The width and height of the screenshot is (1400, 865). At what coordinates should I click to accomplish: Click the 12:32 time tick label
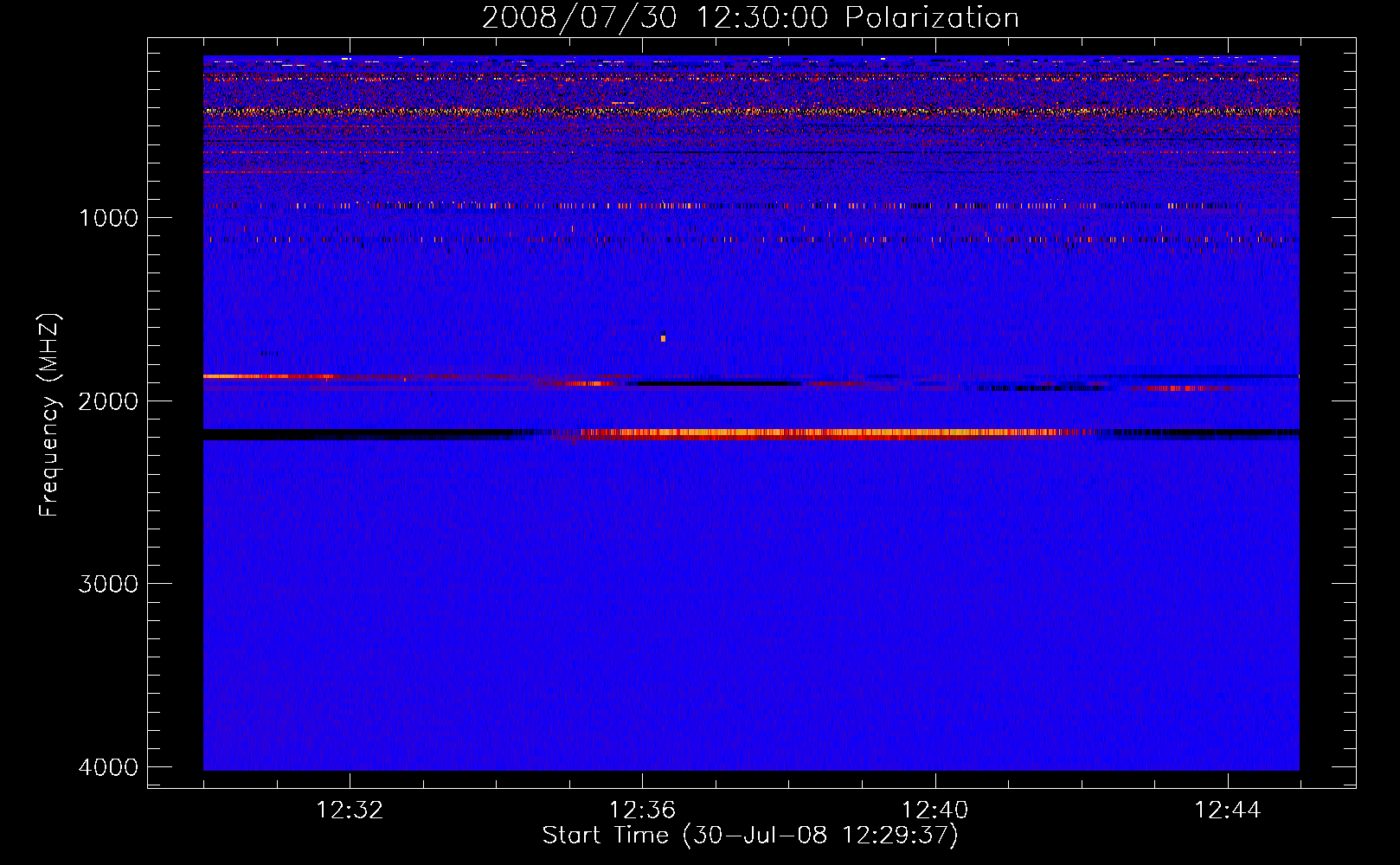(350, 811)
